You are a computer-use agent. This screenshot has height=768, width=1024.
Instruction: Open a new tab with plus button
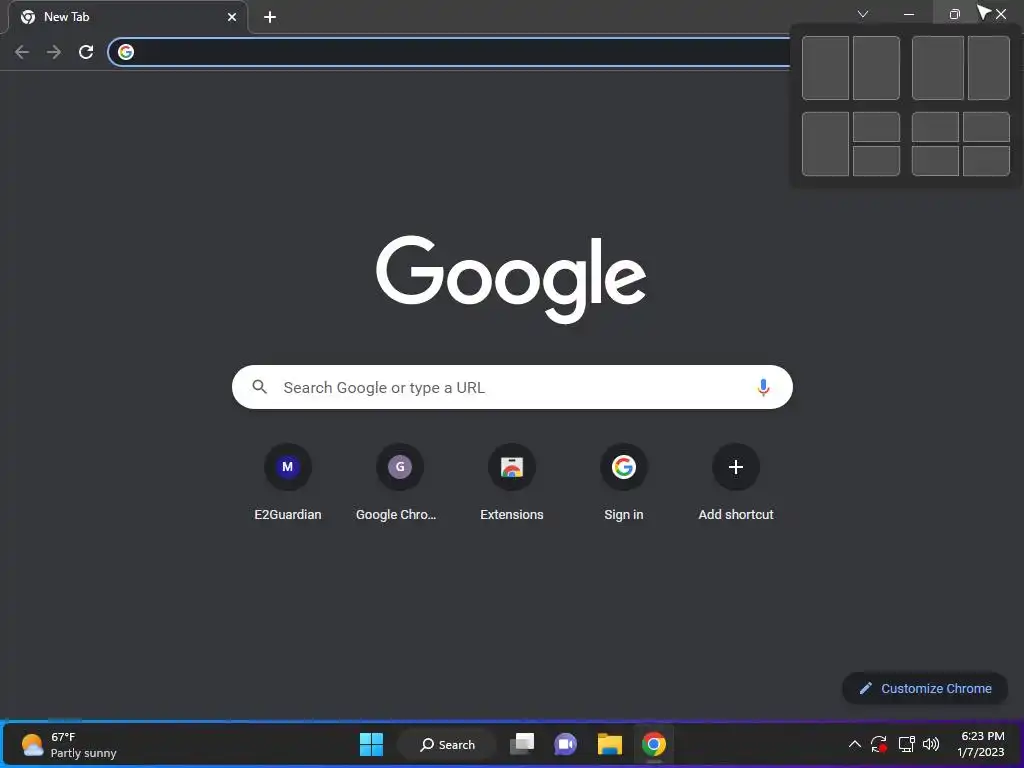[270, 17]
